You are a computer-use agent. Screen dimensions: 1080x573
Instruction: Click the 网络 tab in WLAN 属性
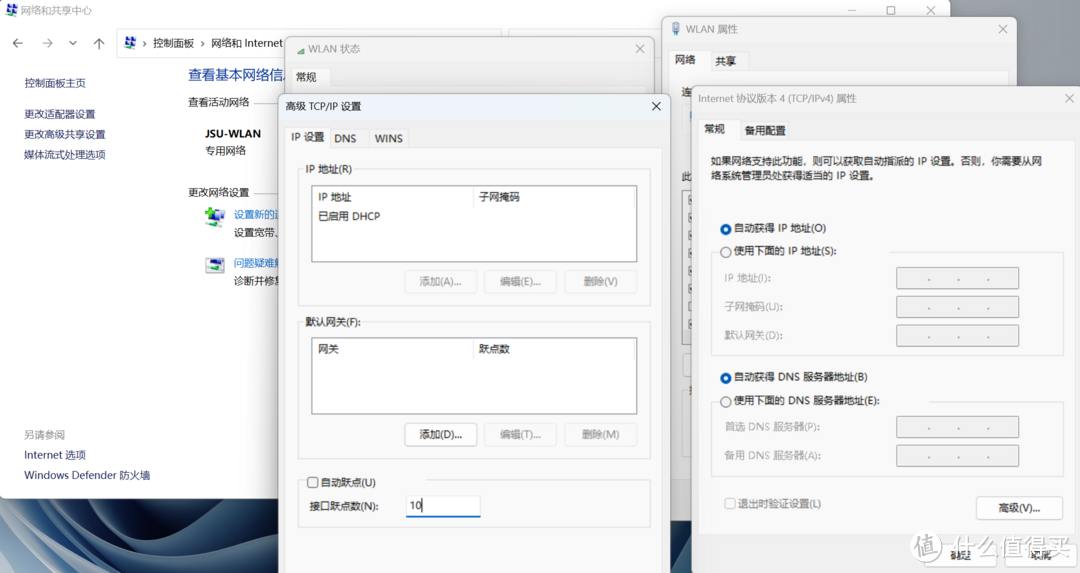click(x=685, y=60)
